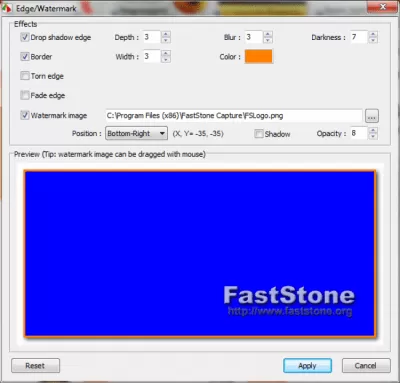Open the orange border Color swatch
400x383 pixels.
(x=259, y=56)
